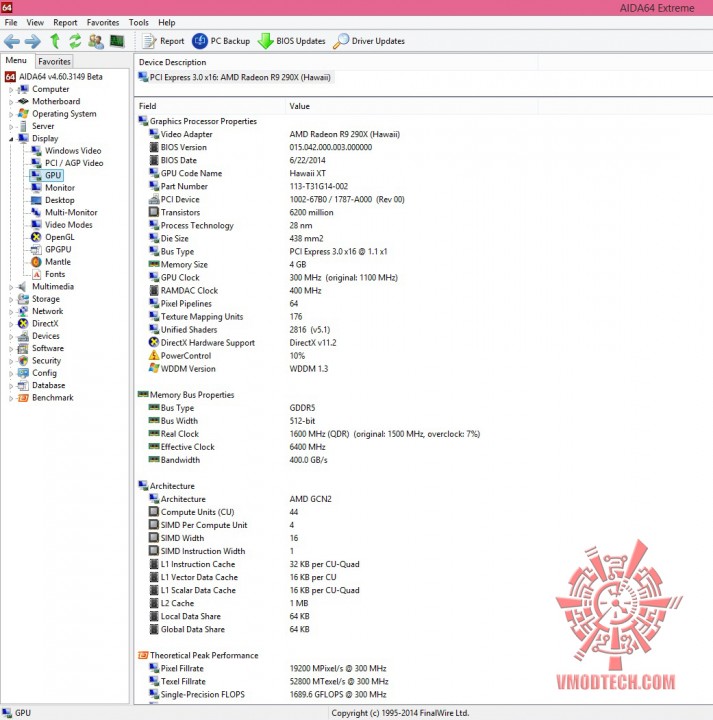Select the GPU tree item
713x720 pixels.
click(46, 175)
